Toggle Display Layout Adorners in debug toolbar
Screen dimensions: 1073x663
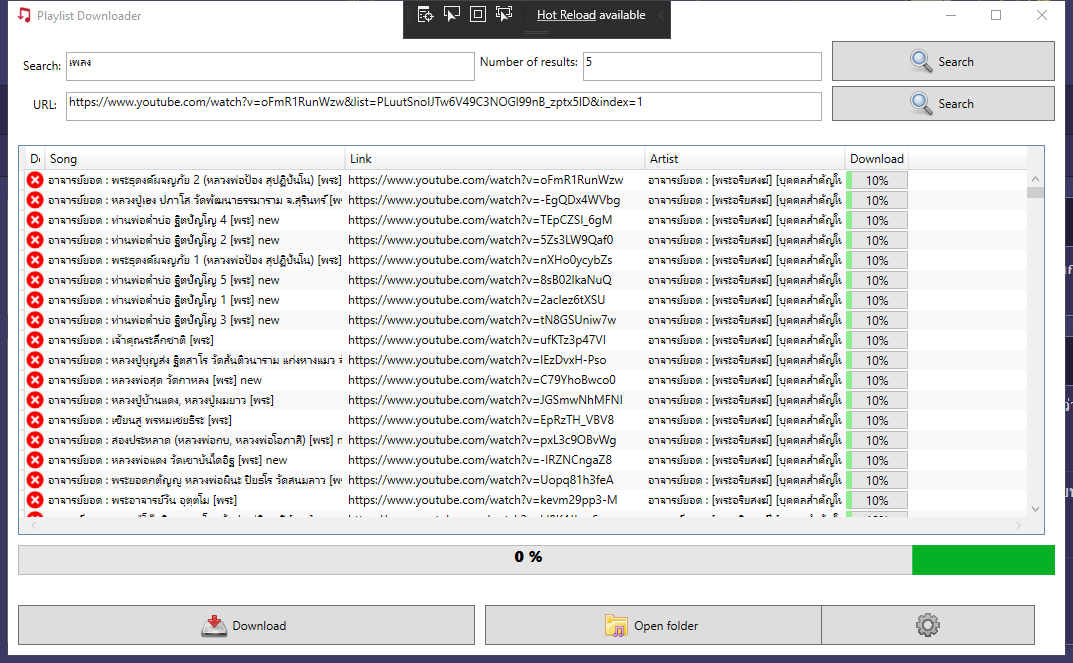478,14
